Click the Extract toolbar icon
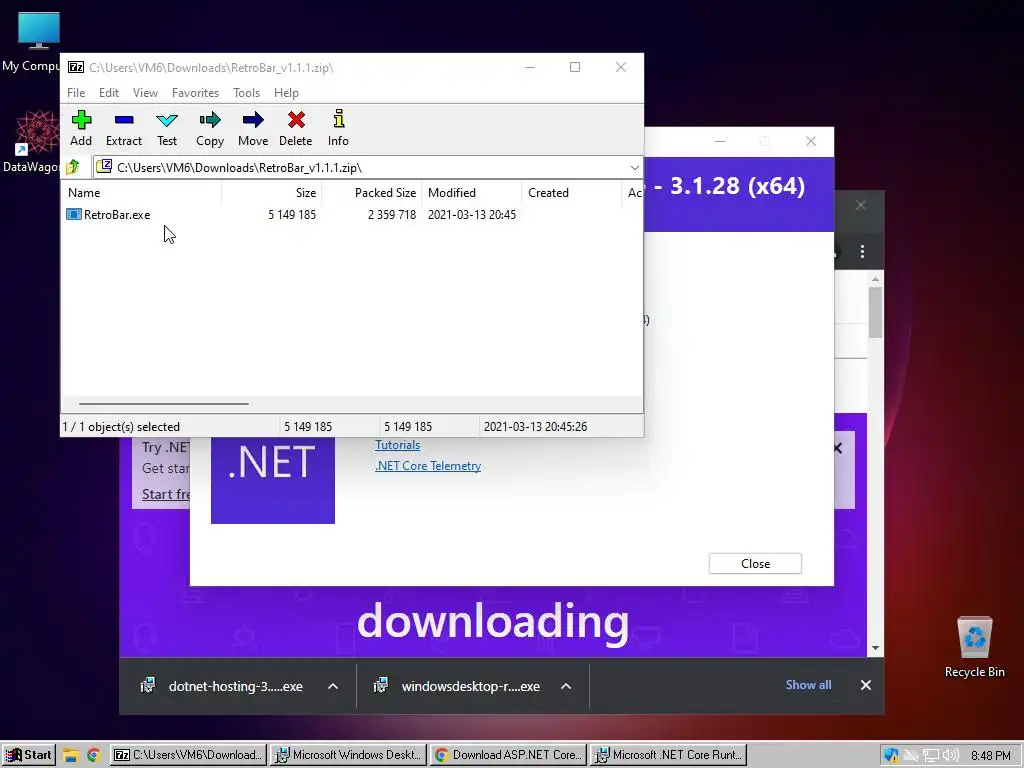The image size is (1024, 768). coord(123,129)
